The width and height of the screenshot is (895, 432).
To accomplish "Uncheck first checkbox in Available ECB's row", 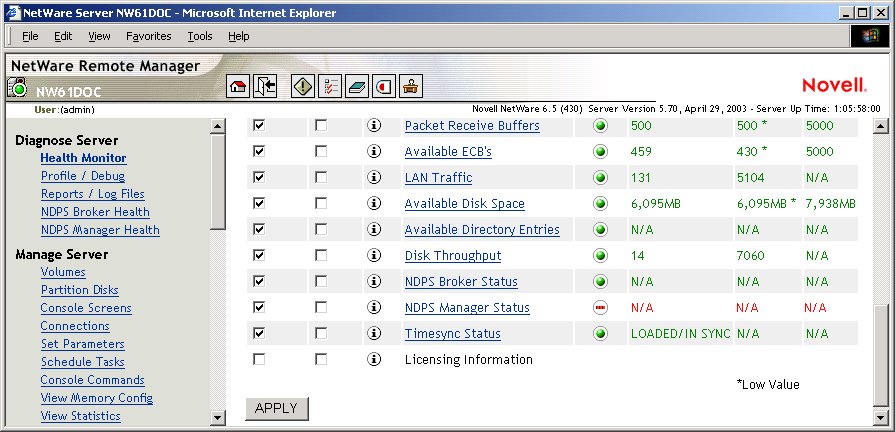I will pos(259,151).
